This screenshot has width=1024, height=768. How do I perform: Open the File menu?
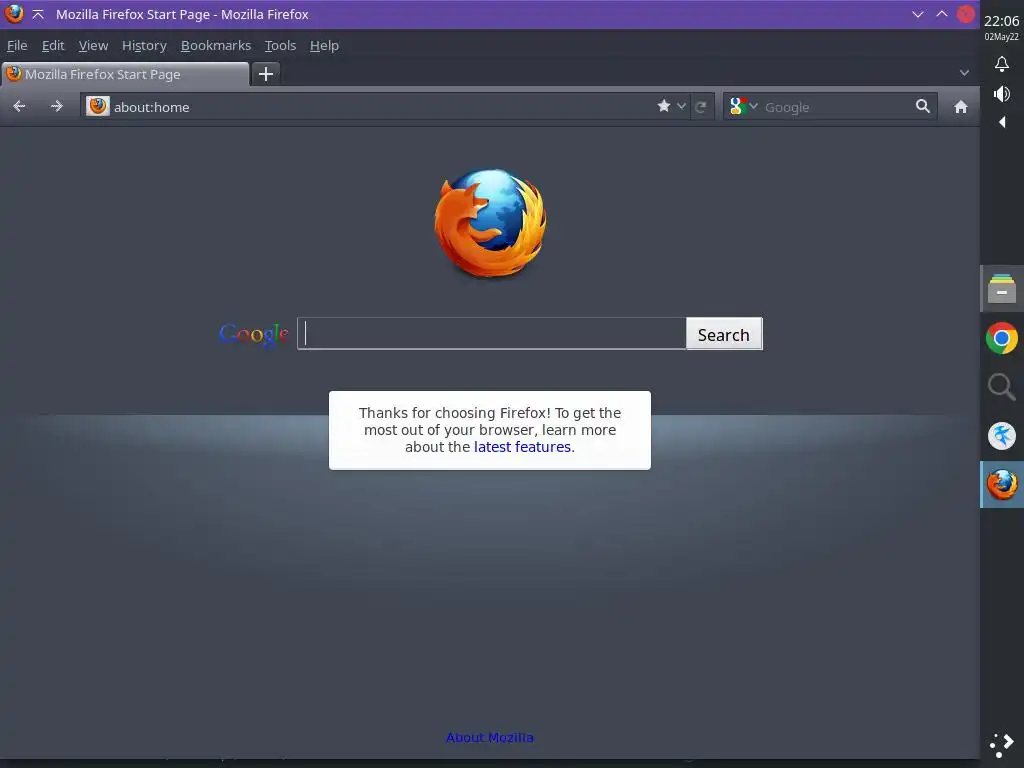[x=17, y=46]
